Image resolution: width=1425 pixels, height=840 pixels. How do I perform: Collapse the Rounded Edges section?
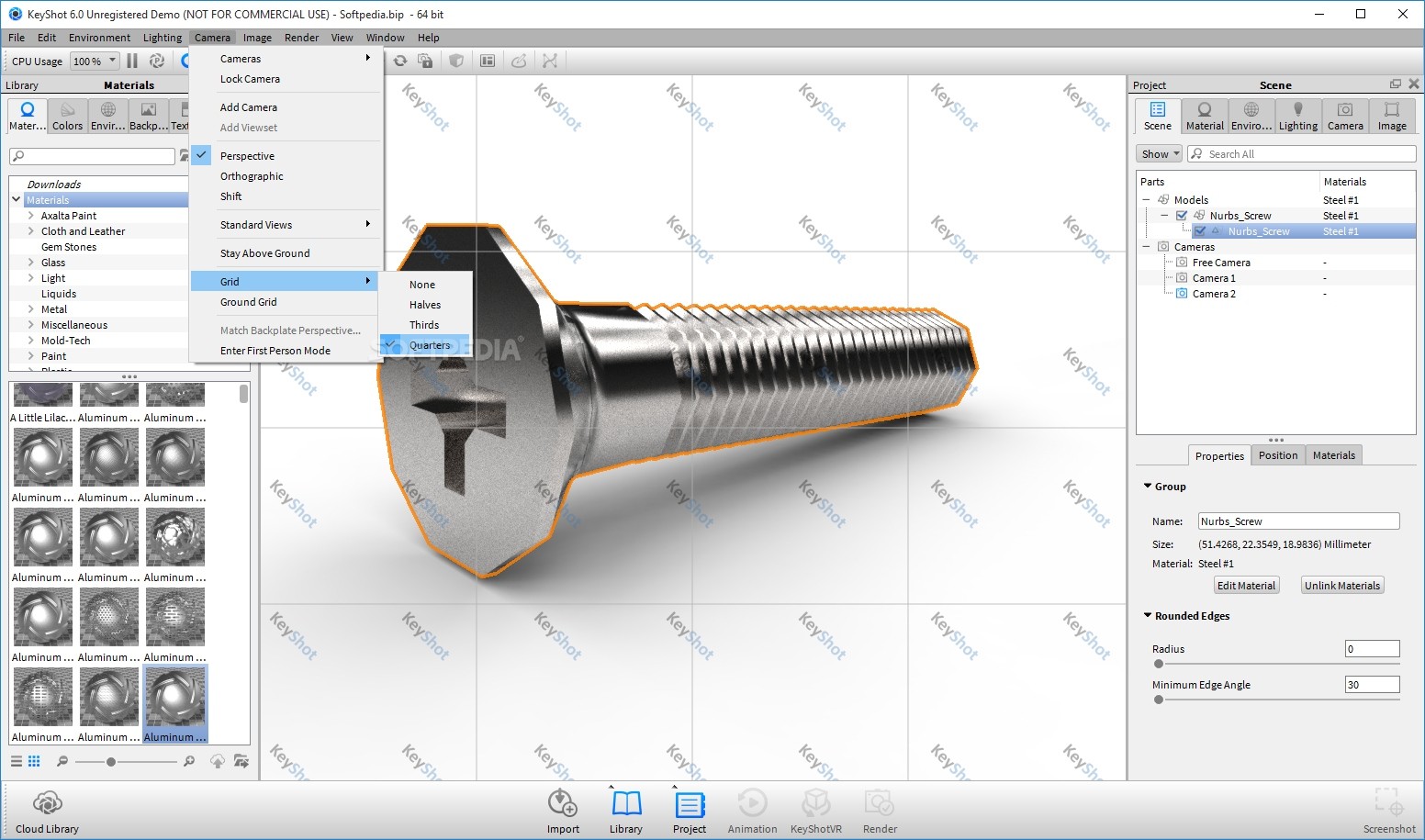click(1148, 615)
